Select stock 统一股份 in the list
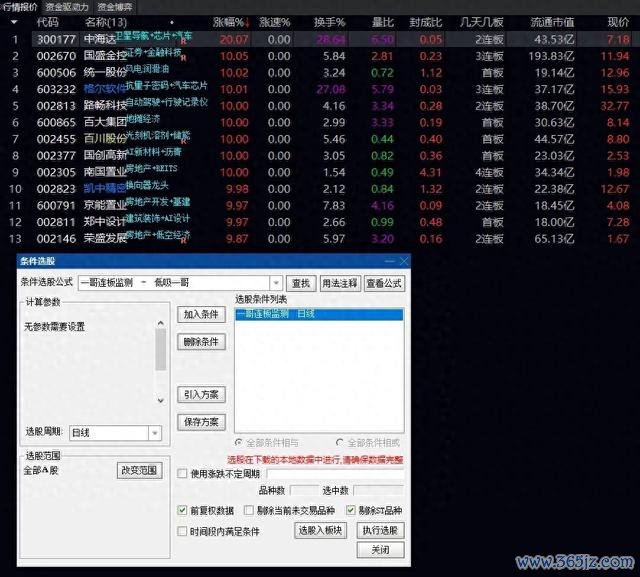 coord(105,73)
